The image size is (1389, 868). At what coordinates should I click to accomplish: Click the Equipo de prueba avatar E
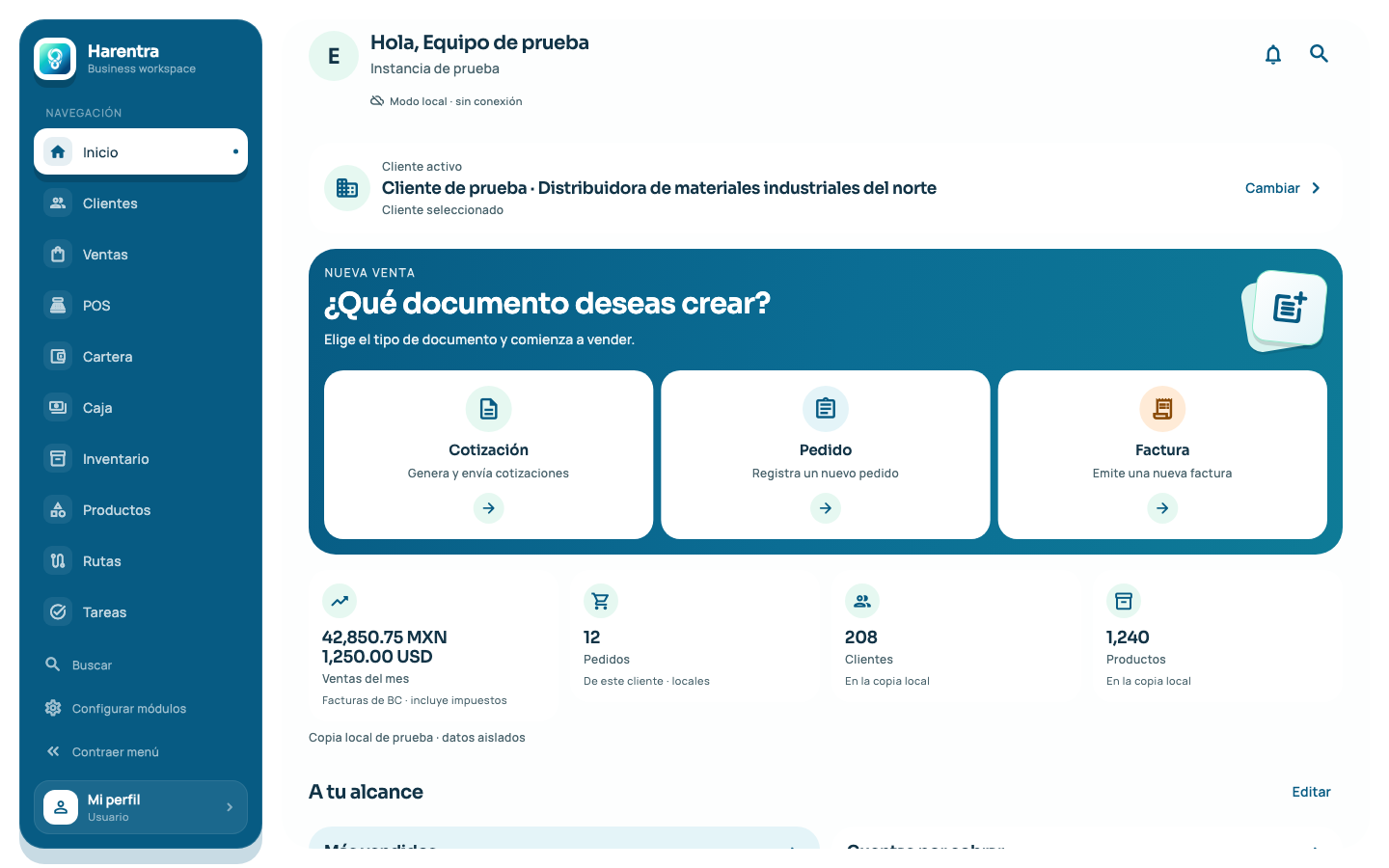[x=334, y=56]
